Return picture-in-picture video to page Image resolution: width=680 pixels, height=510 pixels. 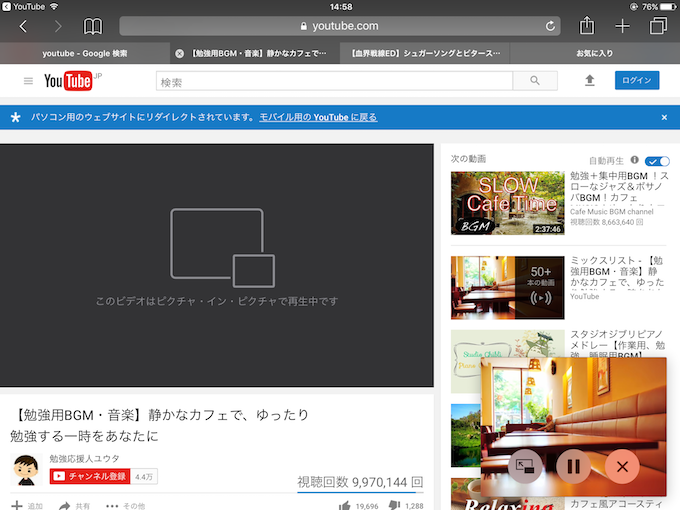tap(525, 467)
